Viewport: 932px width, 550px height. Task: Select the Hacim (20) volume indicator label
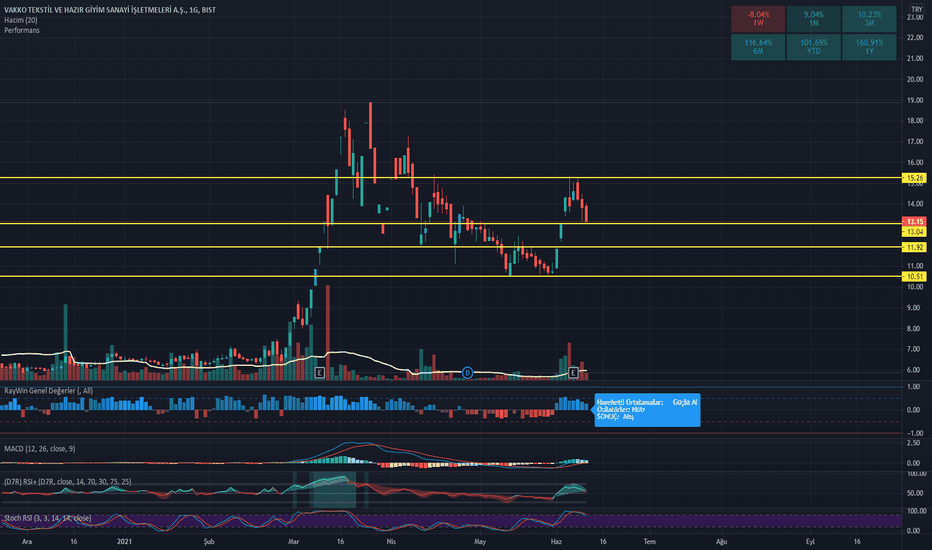[x=21, y=20]
